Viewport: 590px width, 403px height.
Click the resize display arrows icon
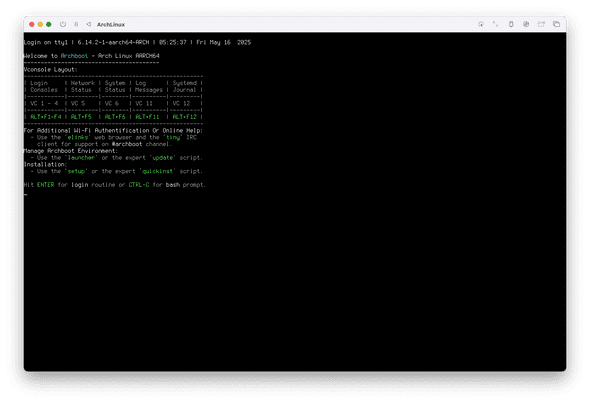(x=496, y=24)
